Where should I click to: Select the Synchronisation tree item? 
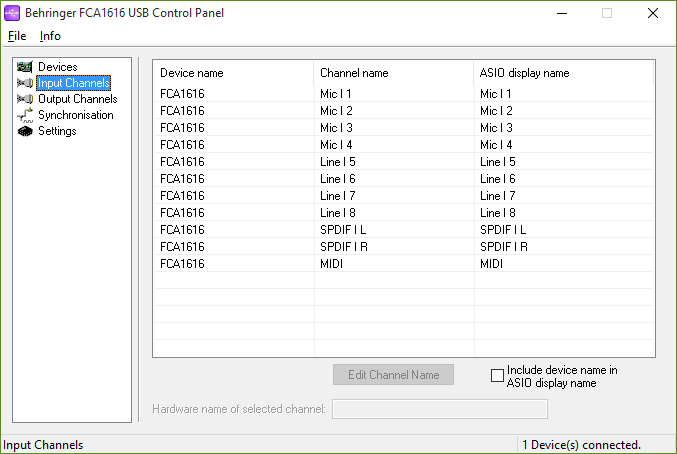pyautogui.click(x=76, y=115)
